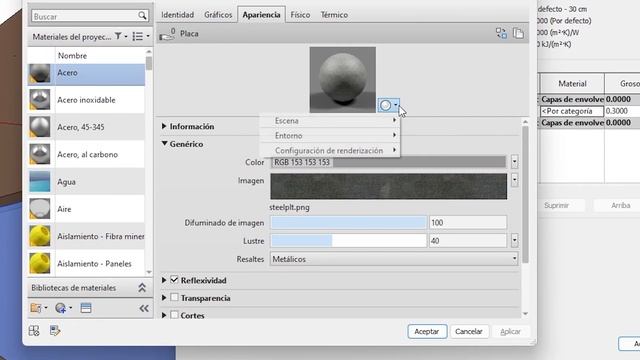Image resolution: width=640 pixels, height=360 pixels.
Task: Click the Aplicar button
Action: [510, 331]
